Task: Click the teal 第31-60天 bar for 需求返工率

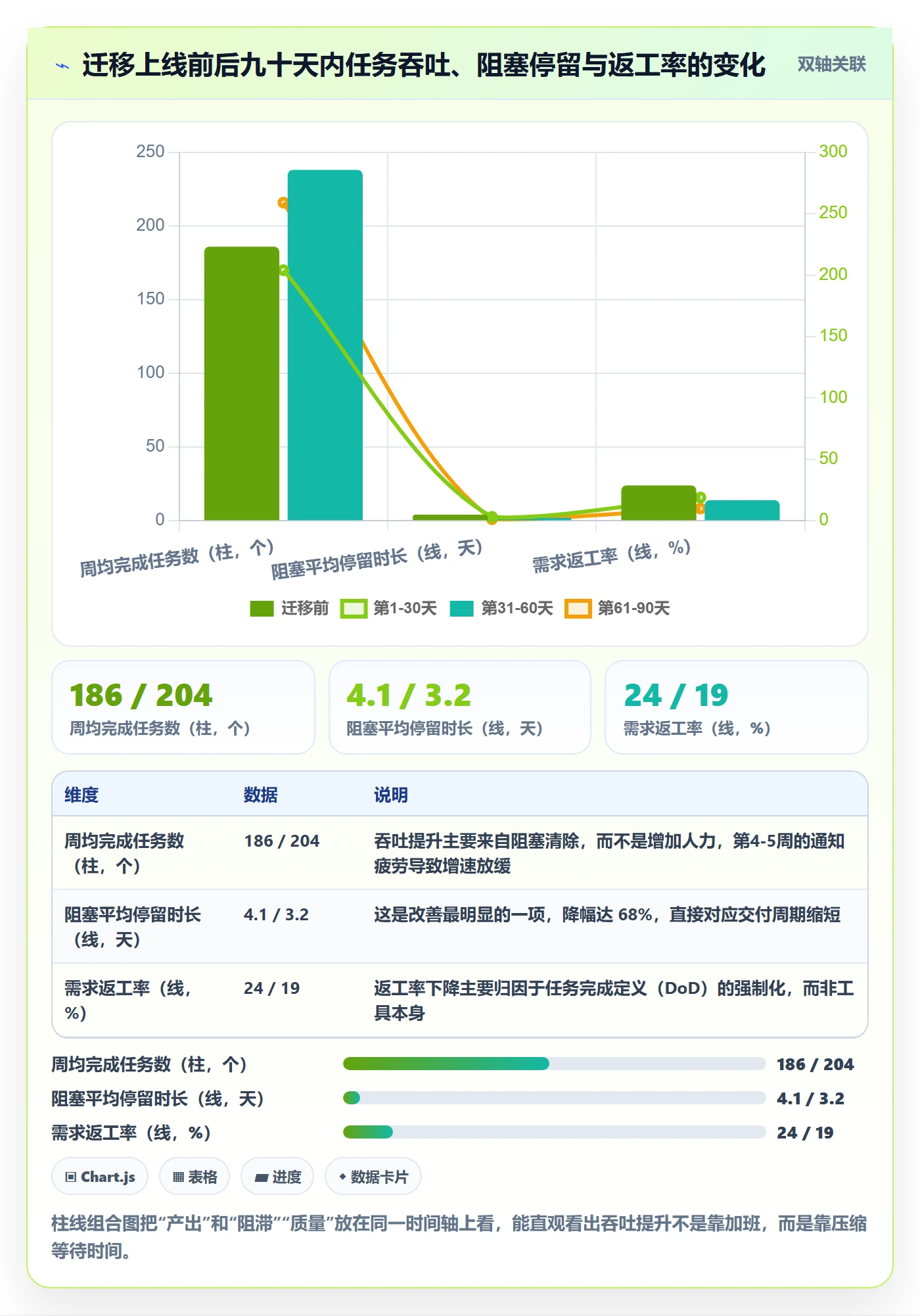Action: click(742, 510)
